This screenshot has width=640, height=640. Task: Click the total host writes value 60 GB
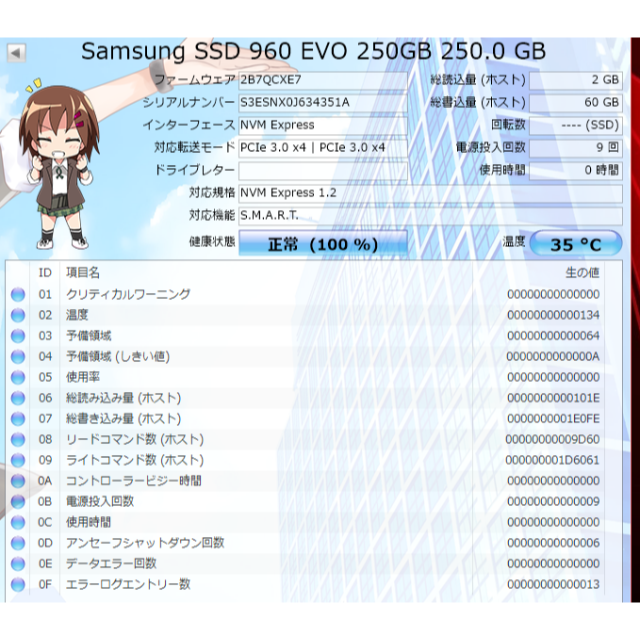(x=576, y=102)
